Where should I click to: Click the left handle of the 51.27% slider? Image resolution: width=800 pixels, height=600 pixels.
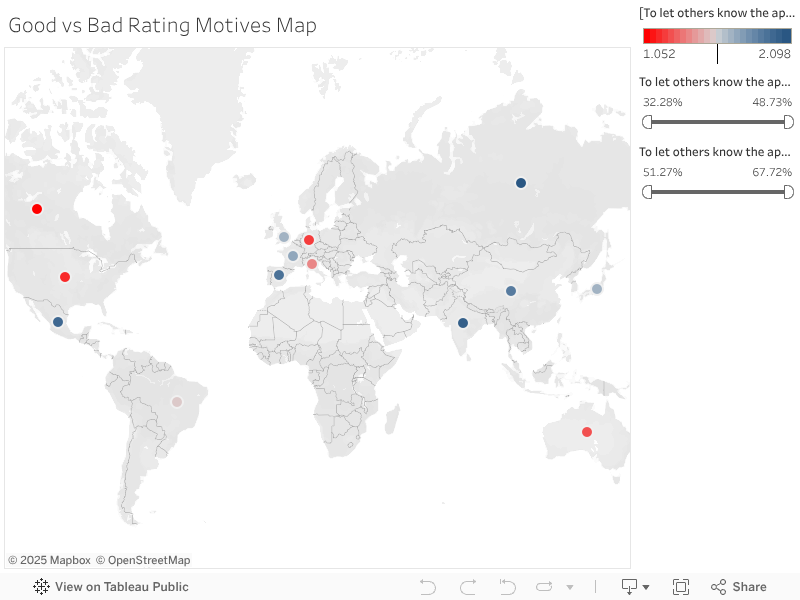[x=647, y=191]
